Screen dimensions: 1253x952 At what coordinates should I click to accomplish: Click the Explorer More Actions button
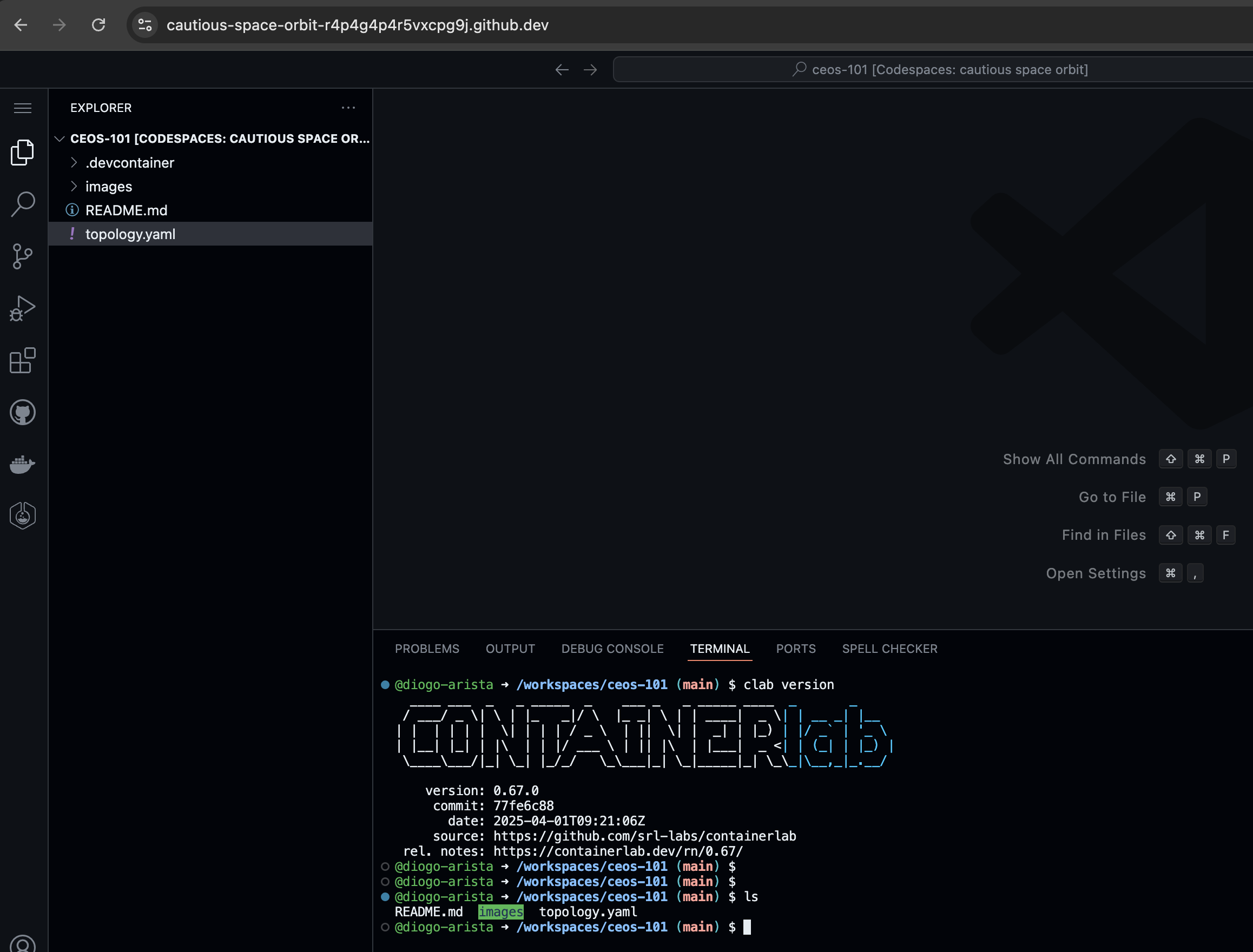[348, 108]
